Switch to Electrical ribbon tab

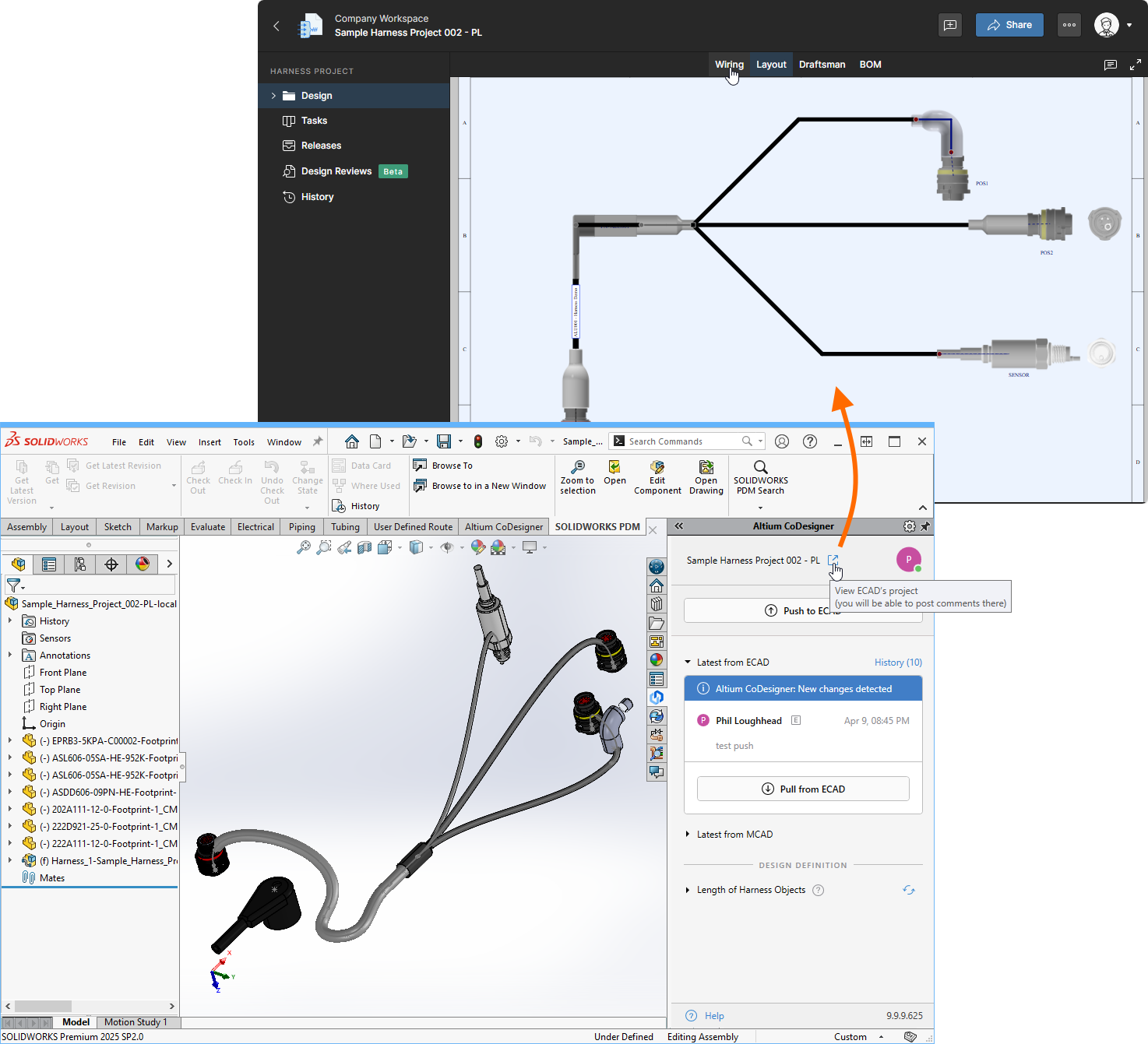click(x=255, y=527)
